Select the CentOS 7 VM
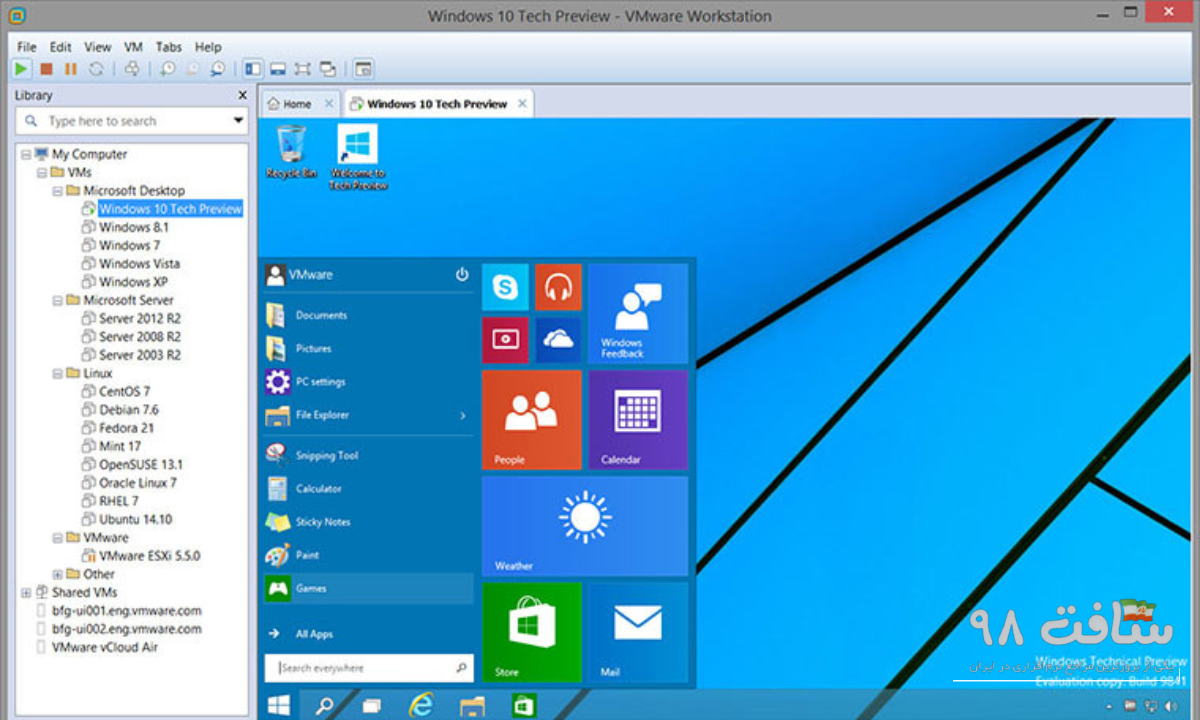This screenshot has height=720, width=1200. pyautogui.click(x=124, y=391)
